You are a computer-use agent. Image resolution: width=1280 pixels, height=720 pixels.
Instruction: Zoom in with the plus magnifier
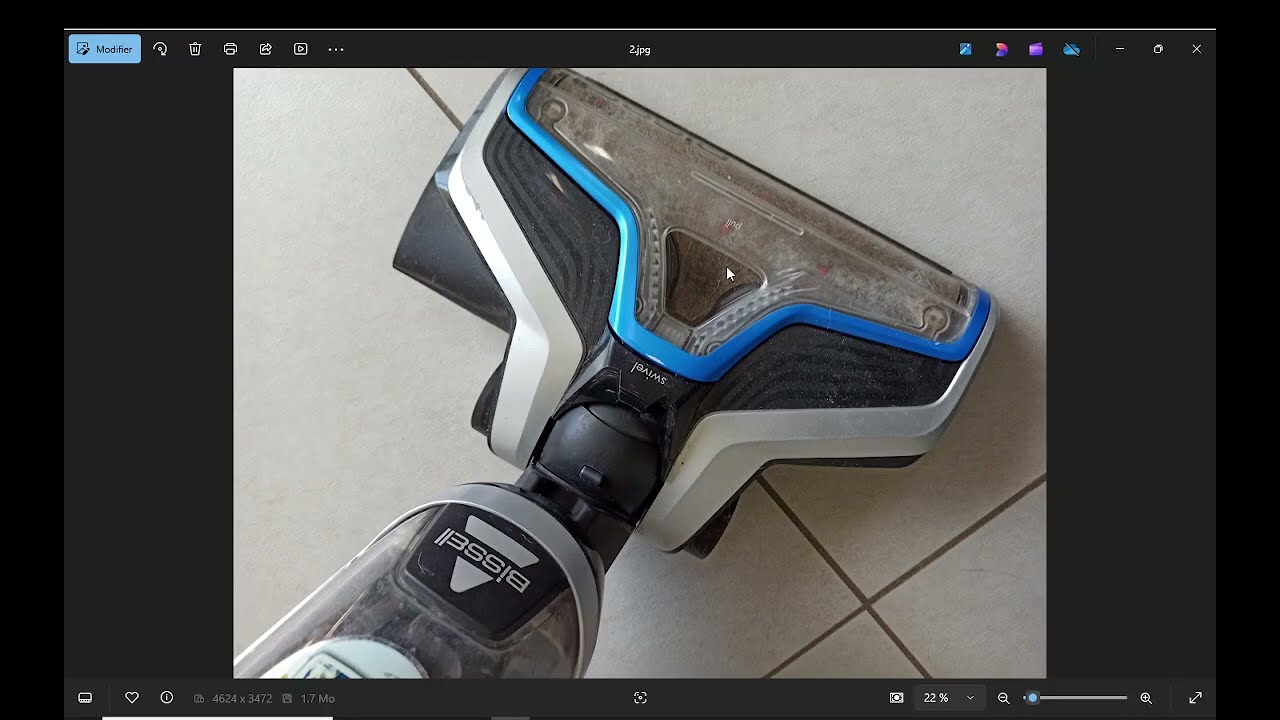point(1146,698)
